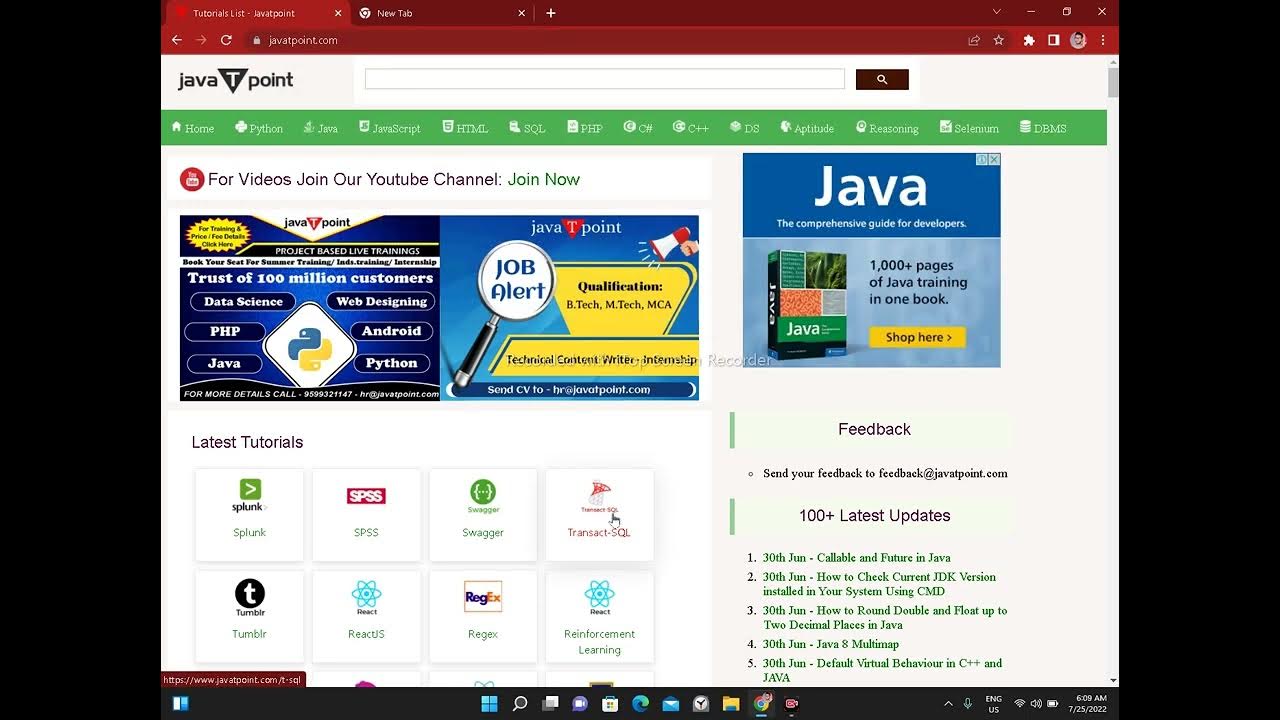Open Python in the green nav bar

pos(259,128)
